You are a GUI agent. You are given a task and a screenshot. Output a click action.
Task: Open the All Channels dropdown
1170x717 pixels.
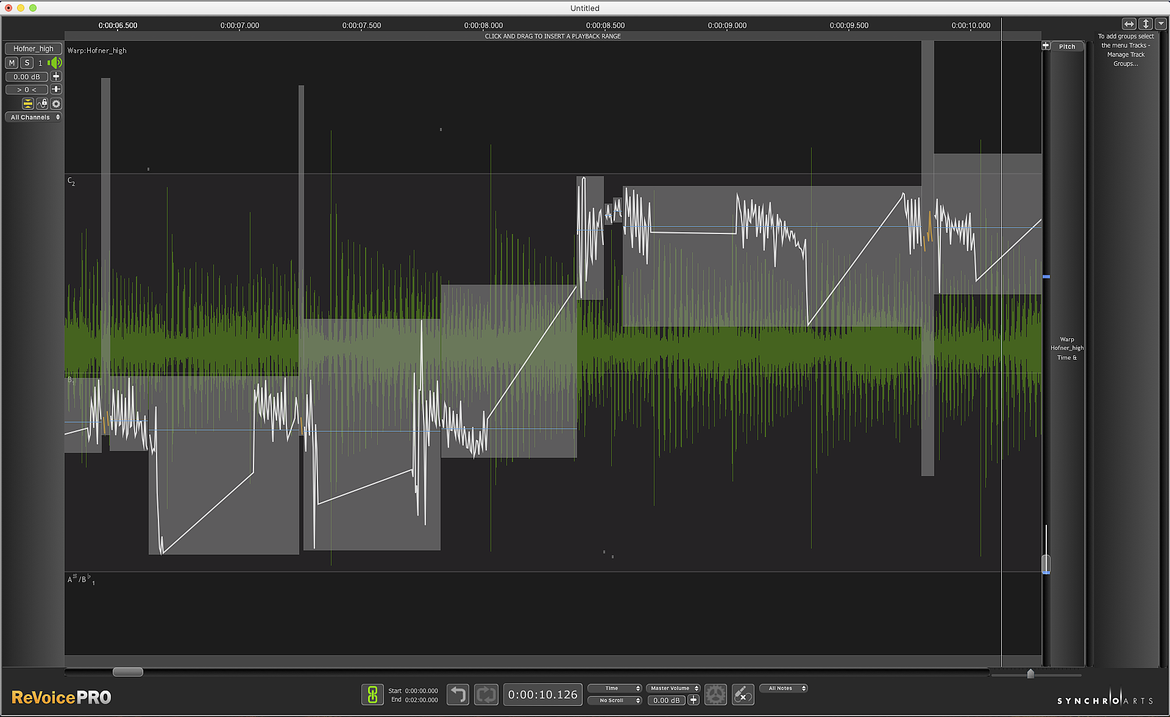point(34,117)
